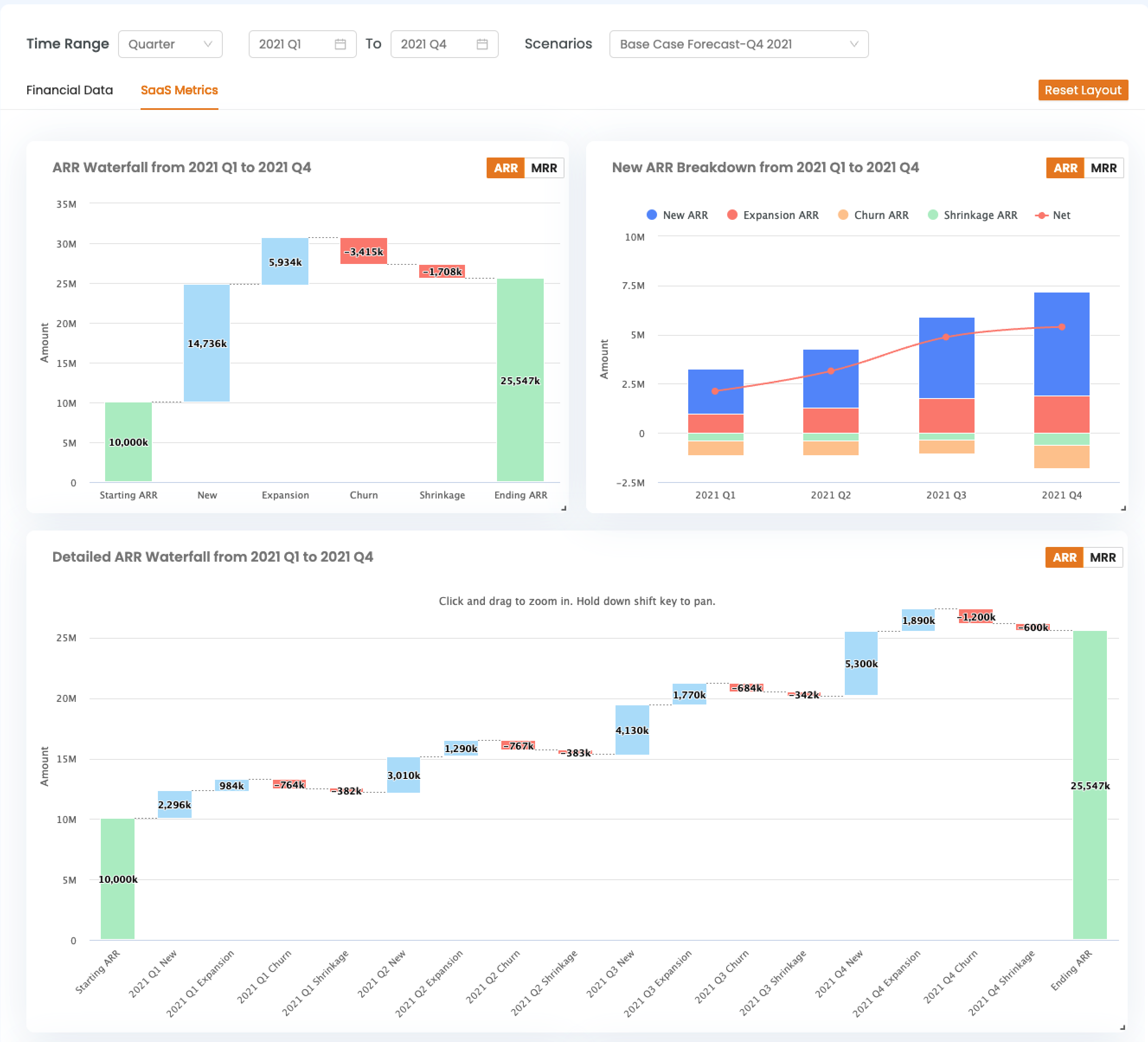Click the Reset Layout button
The image size is (1148, 1042).
1082,90
